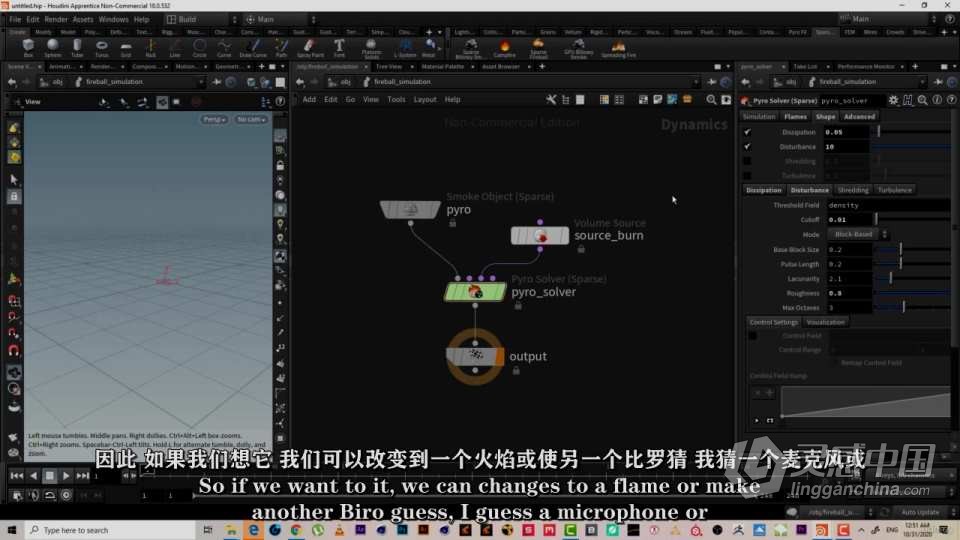Jump to the first frame in playbar
This screenshot has width=960, height=540.
[x=17, y=476]
